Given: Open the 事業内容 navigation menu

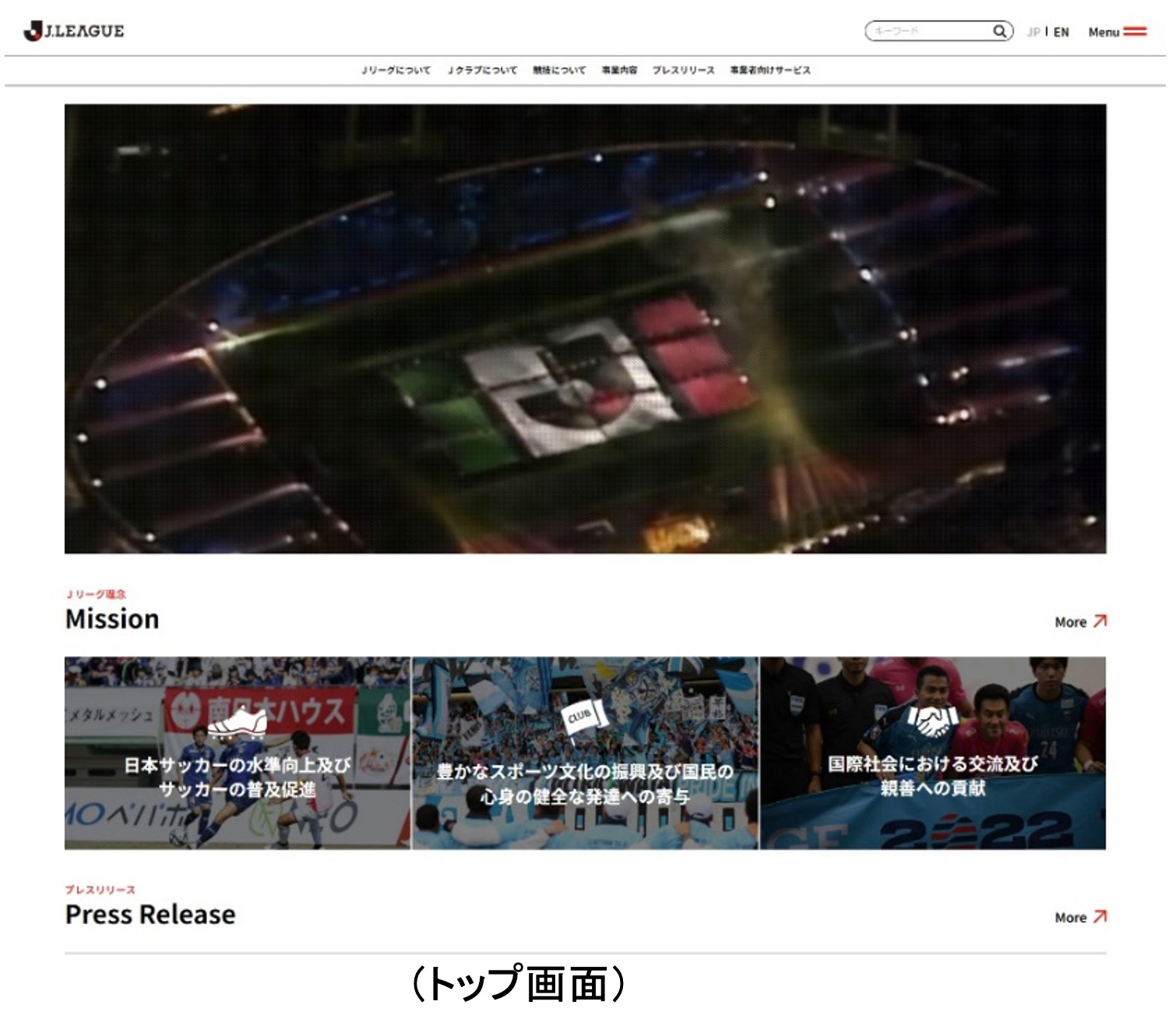Looking at the screenshot, I should pyautogui.click(x=620, y=70).
